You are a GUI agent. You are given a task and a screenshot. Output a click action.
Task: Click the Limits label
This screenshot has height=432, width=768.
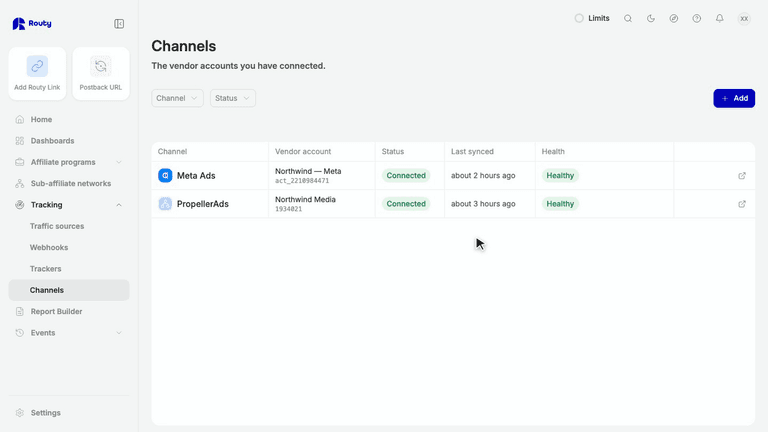pyautogui.click(x=599, y=18)
